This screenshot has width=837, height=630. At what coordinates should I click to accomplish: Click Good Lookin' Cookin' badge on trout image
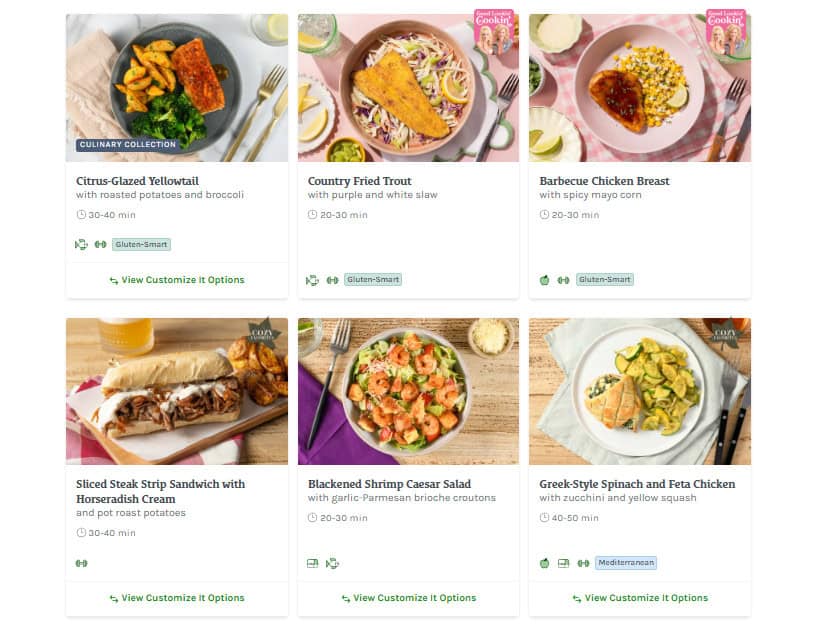click(x=493, y=30)
